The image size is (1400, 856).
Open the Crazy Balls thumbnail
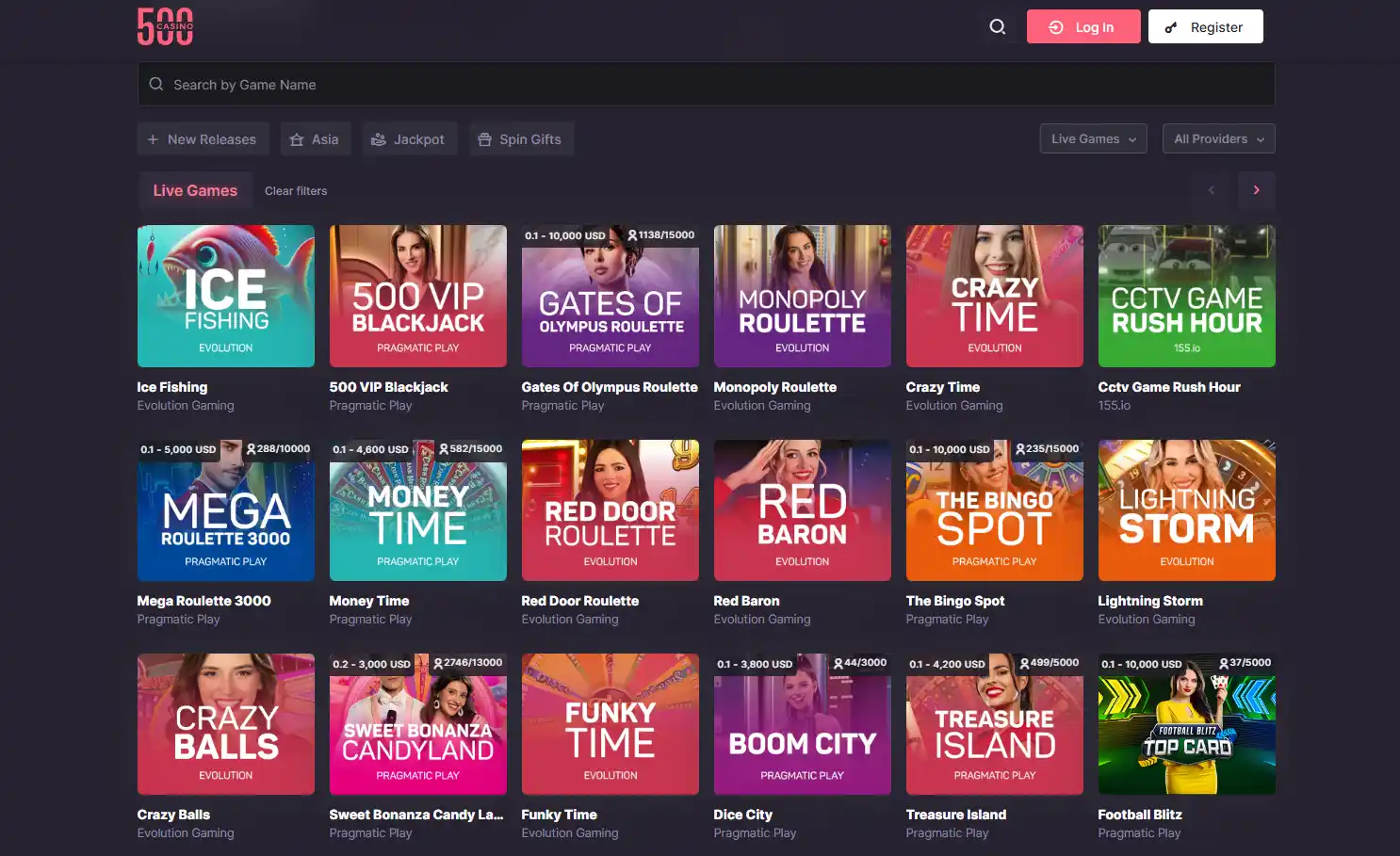pyautogui.click(x=226, y=724)
